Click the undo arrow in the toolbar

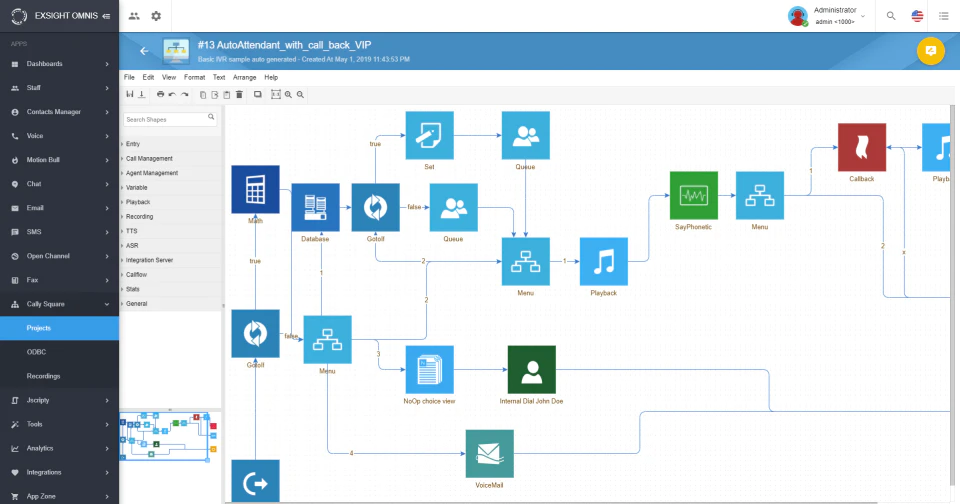(x=172, y=94)
